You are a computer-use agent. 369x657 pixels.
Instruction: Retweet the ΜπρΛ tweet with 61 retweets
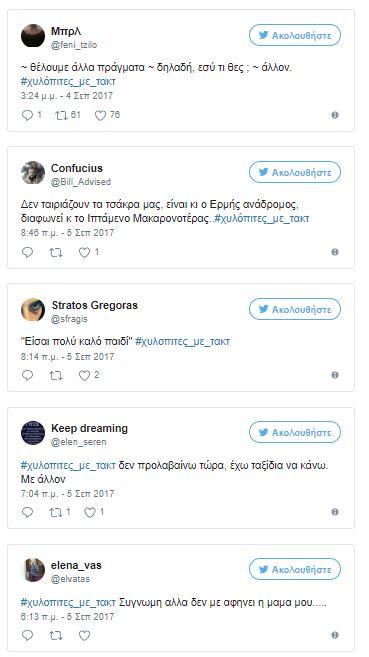[x=62, y=115]
